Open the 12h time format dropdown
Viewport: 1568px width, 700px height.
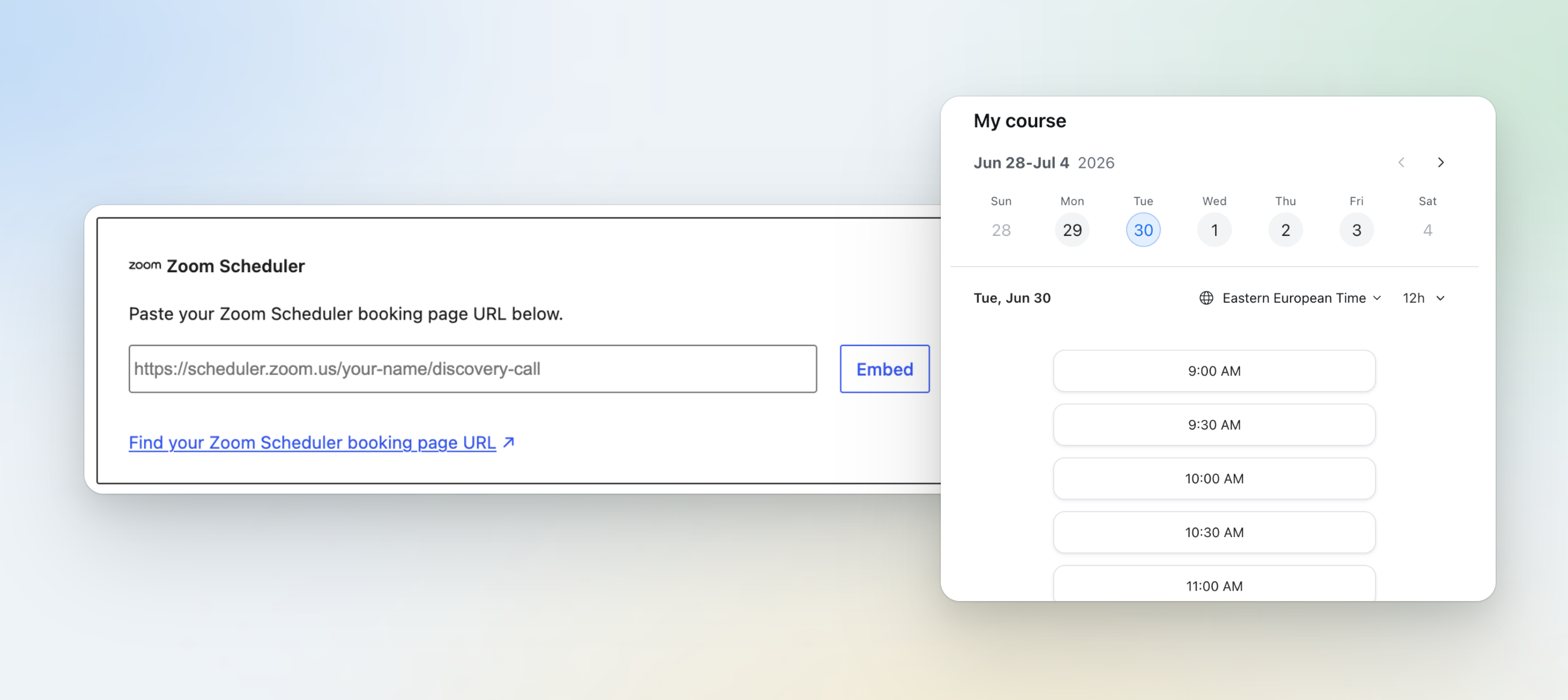click(1423, 298)
